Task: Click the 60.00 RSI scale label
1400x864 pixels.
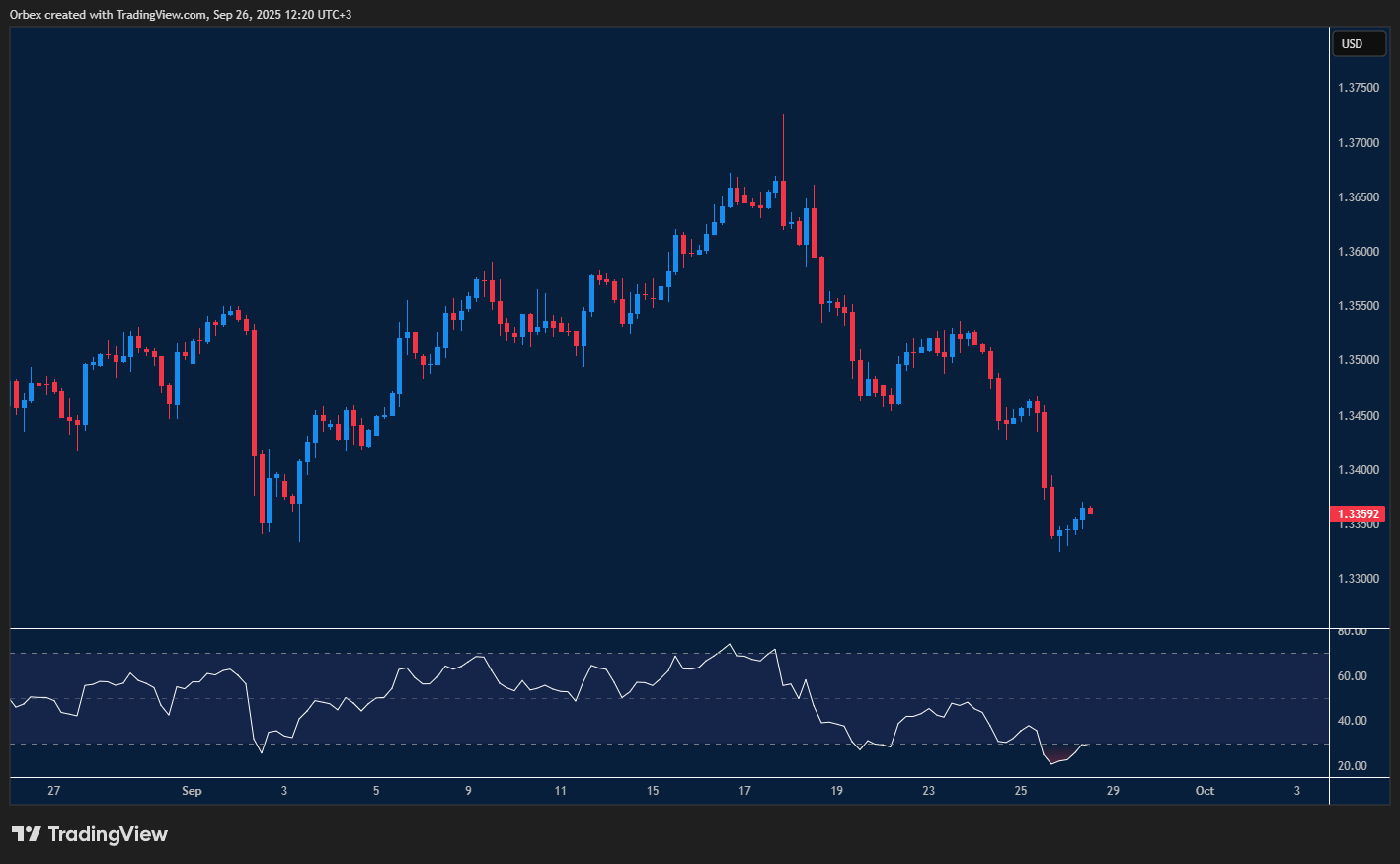Action: click(x=1352, y=676)
